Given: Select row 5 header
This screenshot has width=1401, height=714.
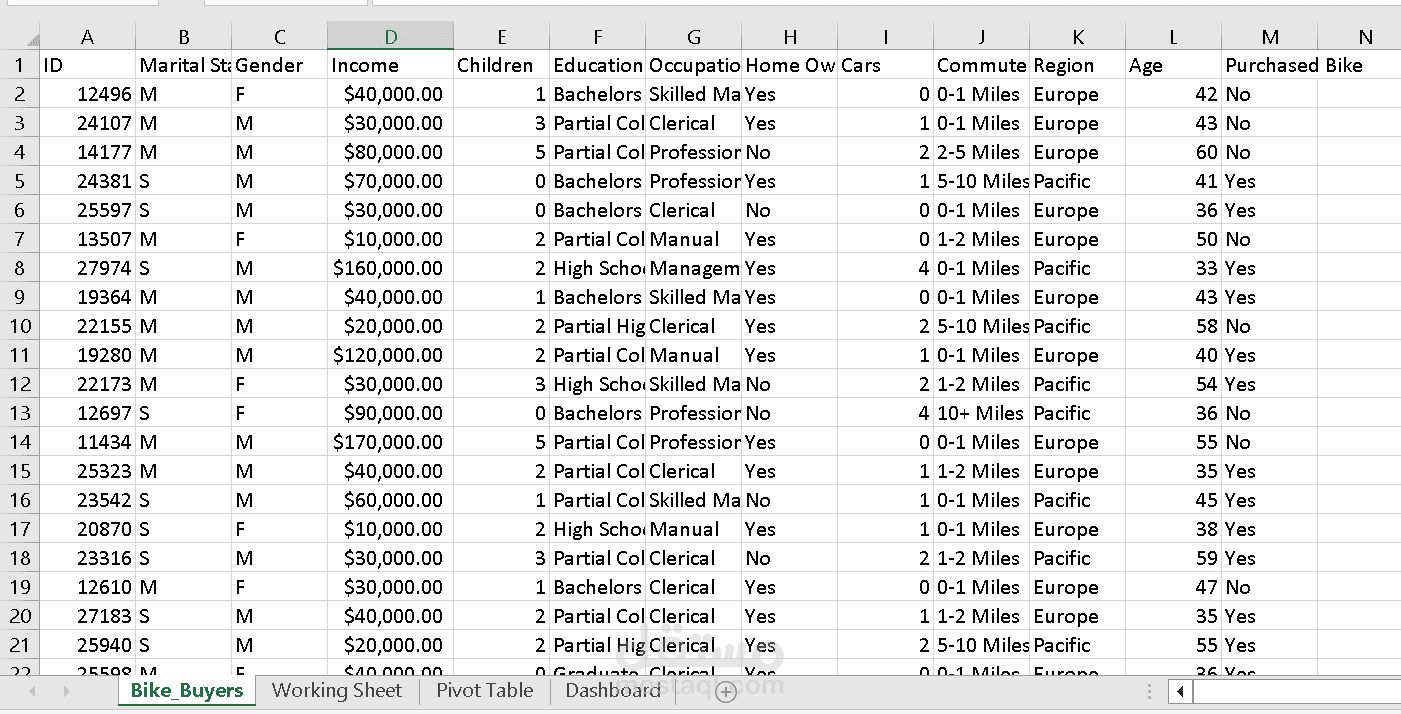Looking at the screenshot, I should click(x=20, y=181).
